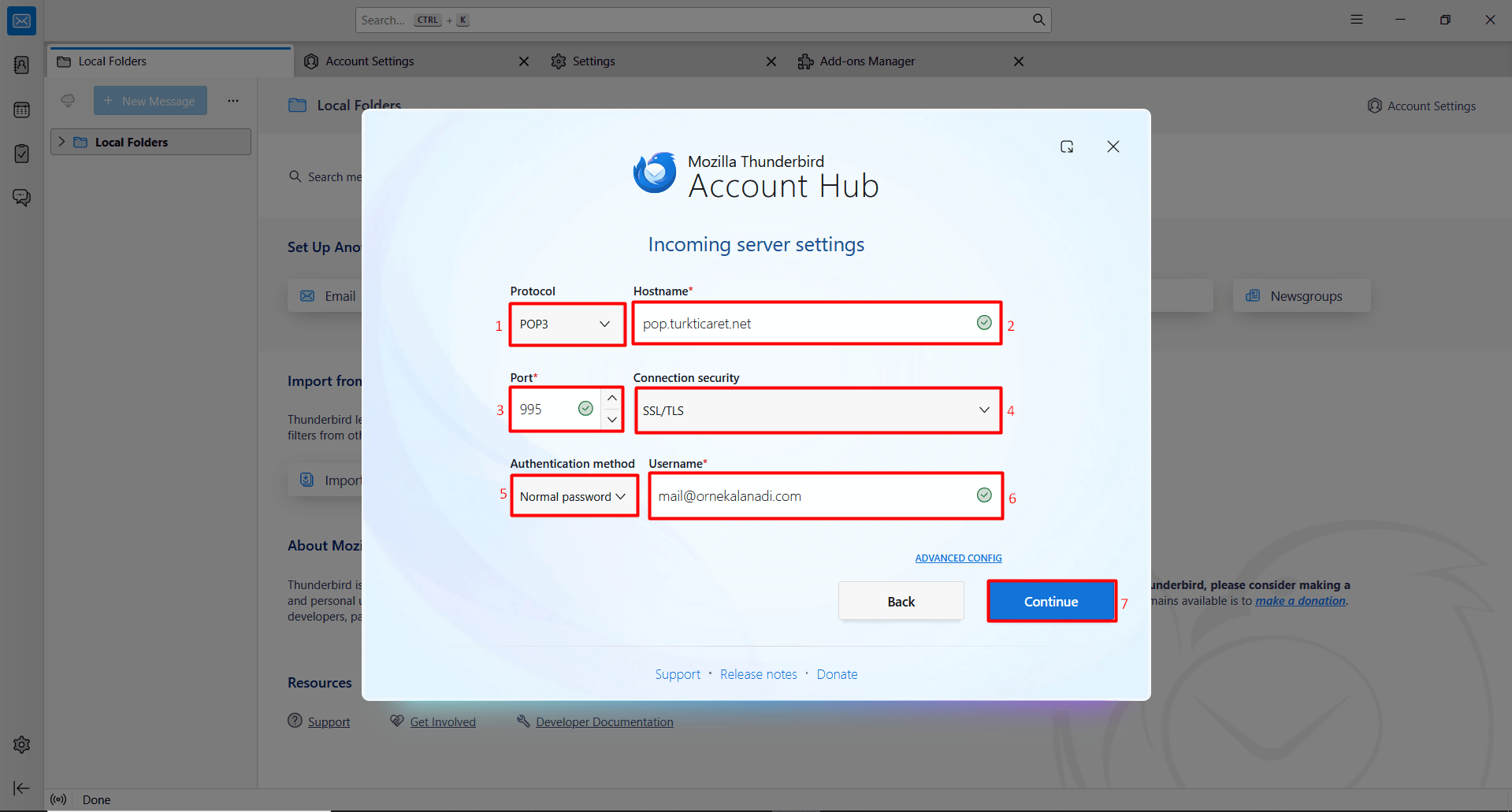1512x812 pixels.
Task: Click the Hostname input field
Action: [804, 324]
